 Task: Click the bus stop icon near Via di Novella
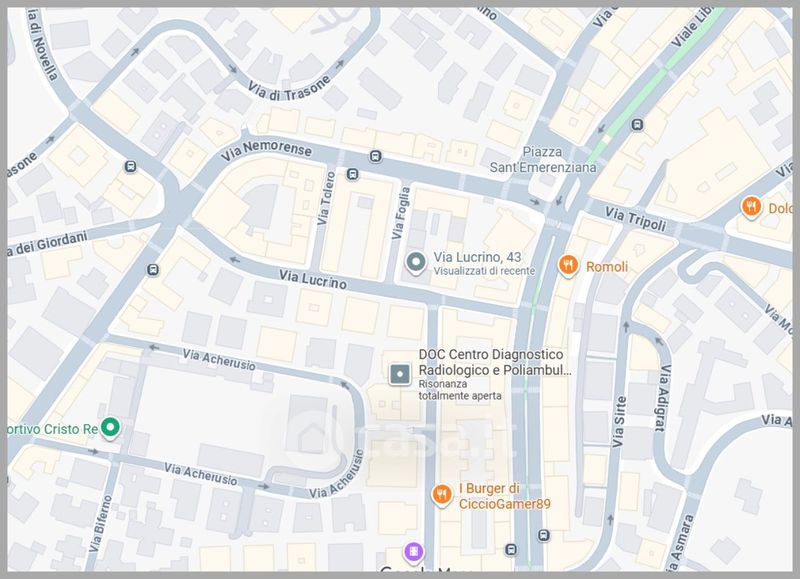coord(129,167)
